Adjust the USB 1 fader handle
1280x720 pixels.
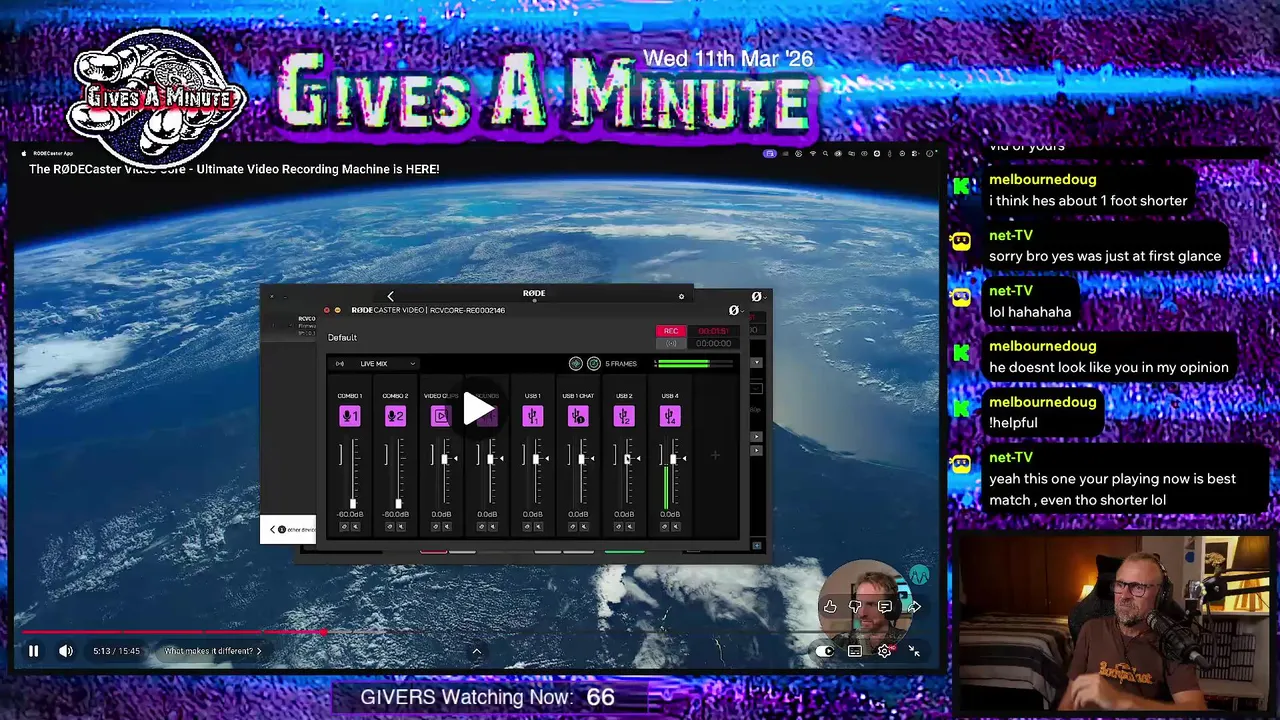[x=538, y=459]
